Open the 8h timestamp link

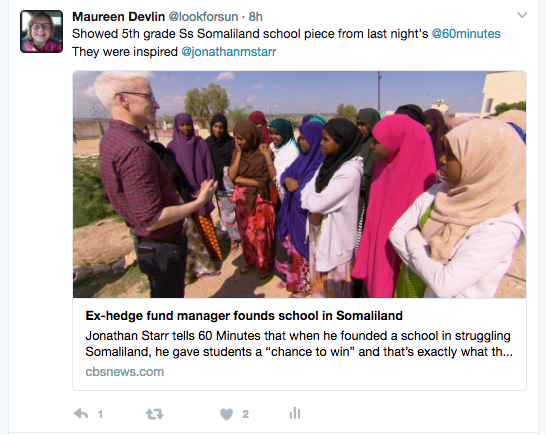point(256,16)
